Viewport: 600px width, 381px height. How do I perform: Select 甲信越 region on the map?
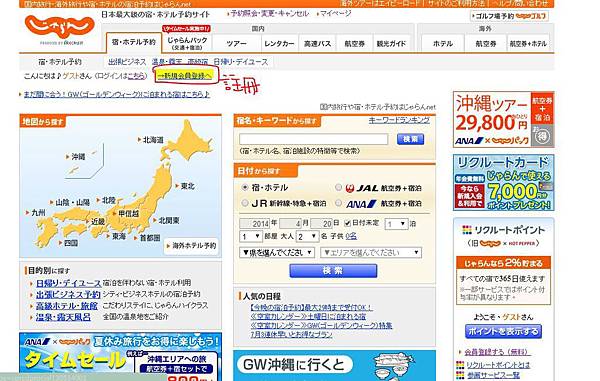pyautogui.click(x=128, y=214)
